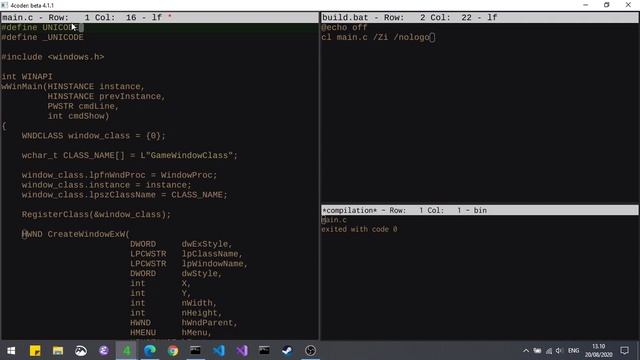
Task: Launch Microsoft Edge from the taskbar
Action: (x=150, y=350)
